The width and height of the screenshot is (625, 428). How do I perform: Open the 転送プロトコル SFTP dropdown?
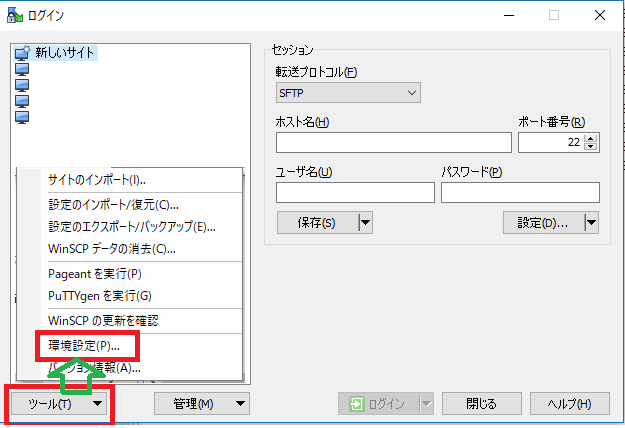[347, 93]
